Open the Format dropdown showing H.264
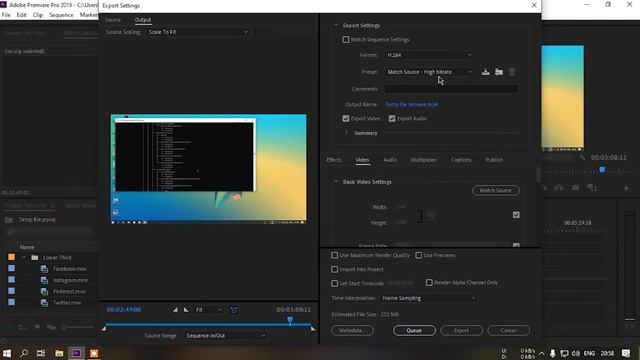The height and width of the screenshot is (360, 640). (429, 55)
